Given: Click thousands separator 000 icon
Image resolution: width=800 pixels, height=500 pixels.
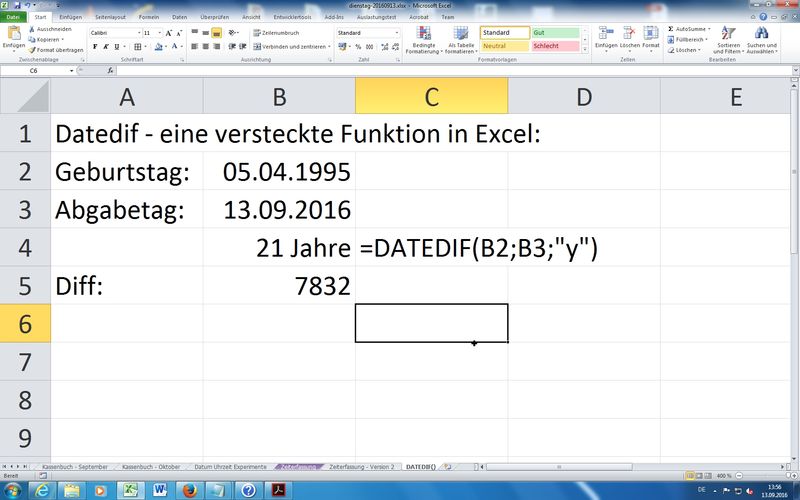Looking at the screenshot, I should 369,46.
